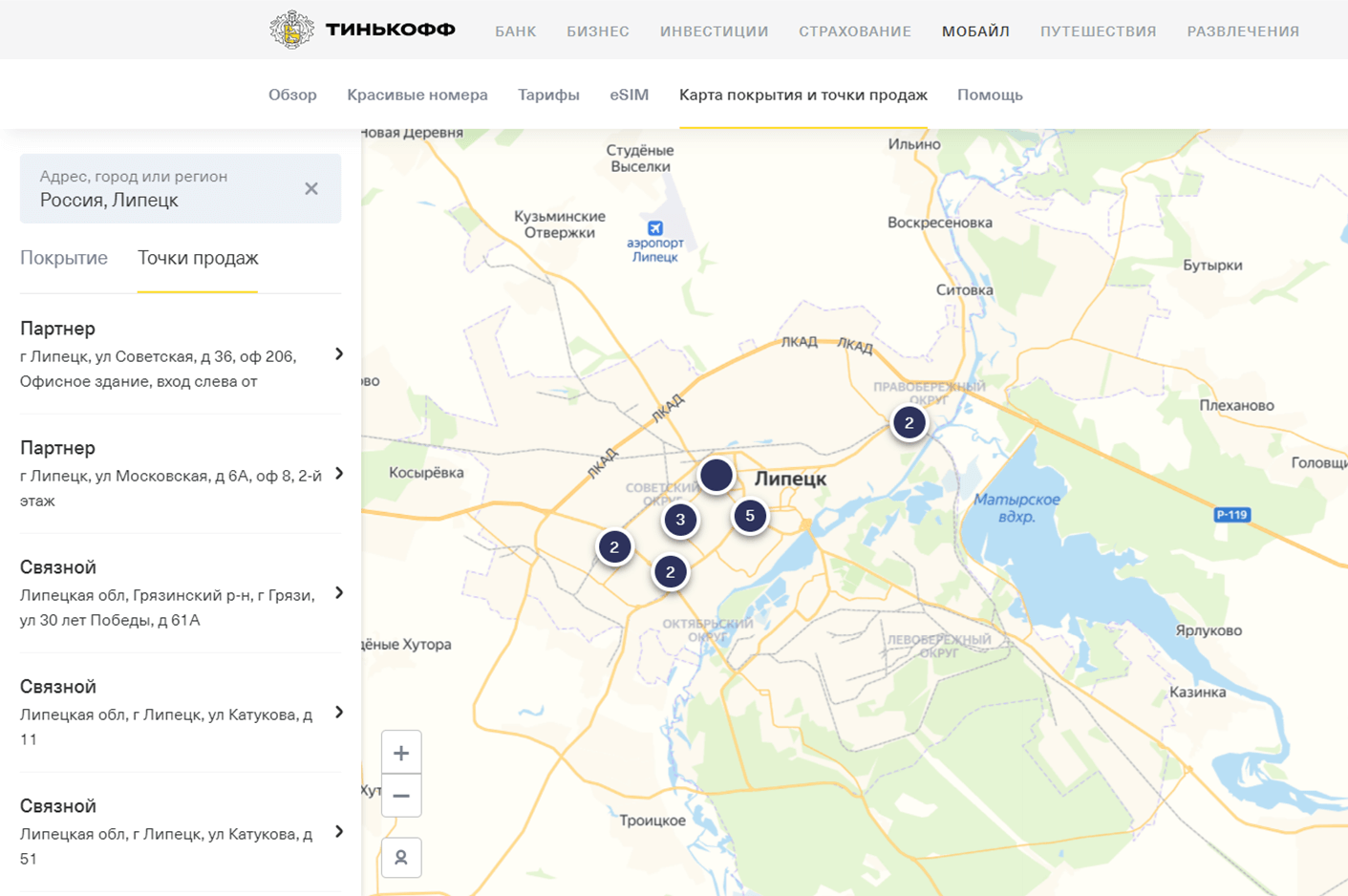Select the Точки продаж tab
This screenshot has height=896, width=1348.
(x=198, y=258)
